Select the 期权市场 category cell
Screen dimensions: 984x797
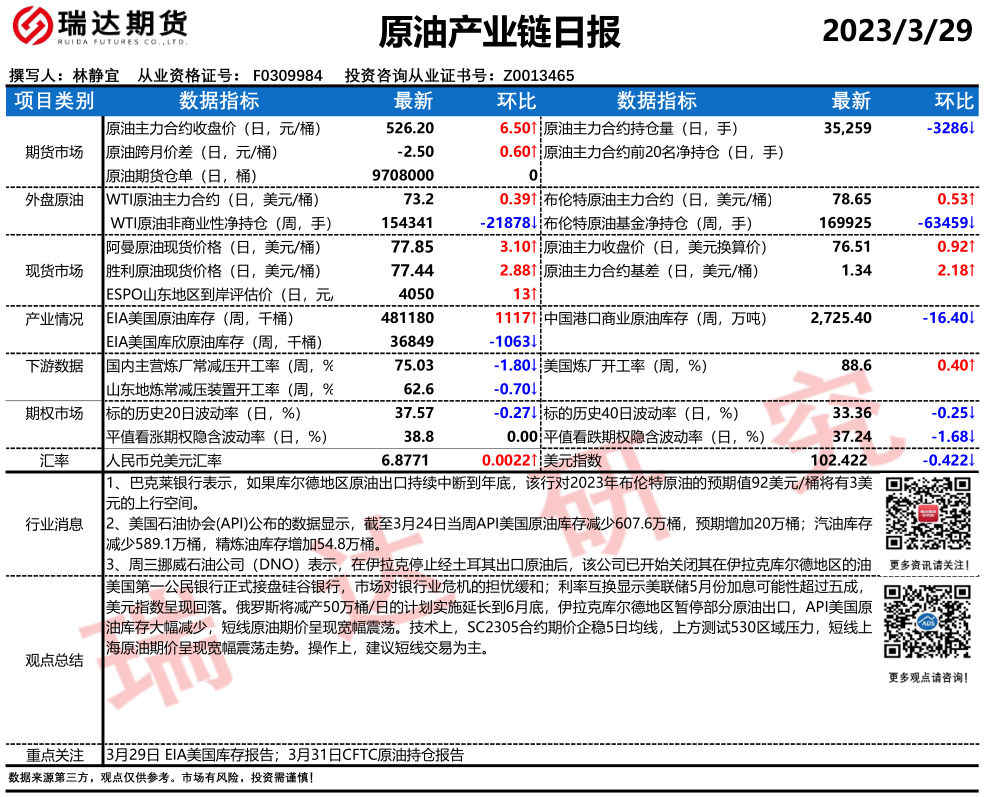(54, 413)
